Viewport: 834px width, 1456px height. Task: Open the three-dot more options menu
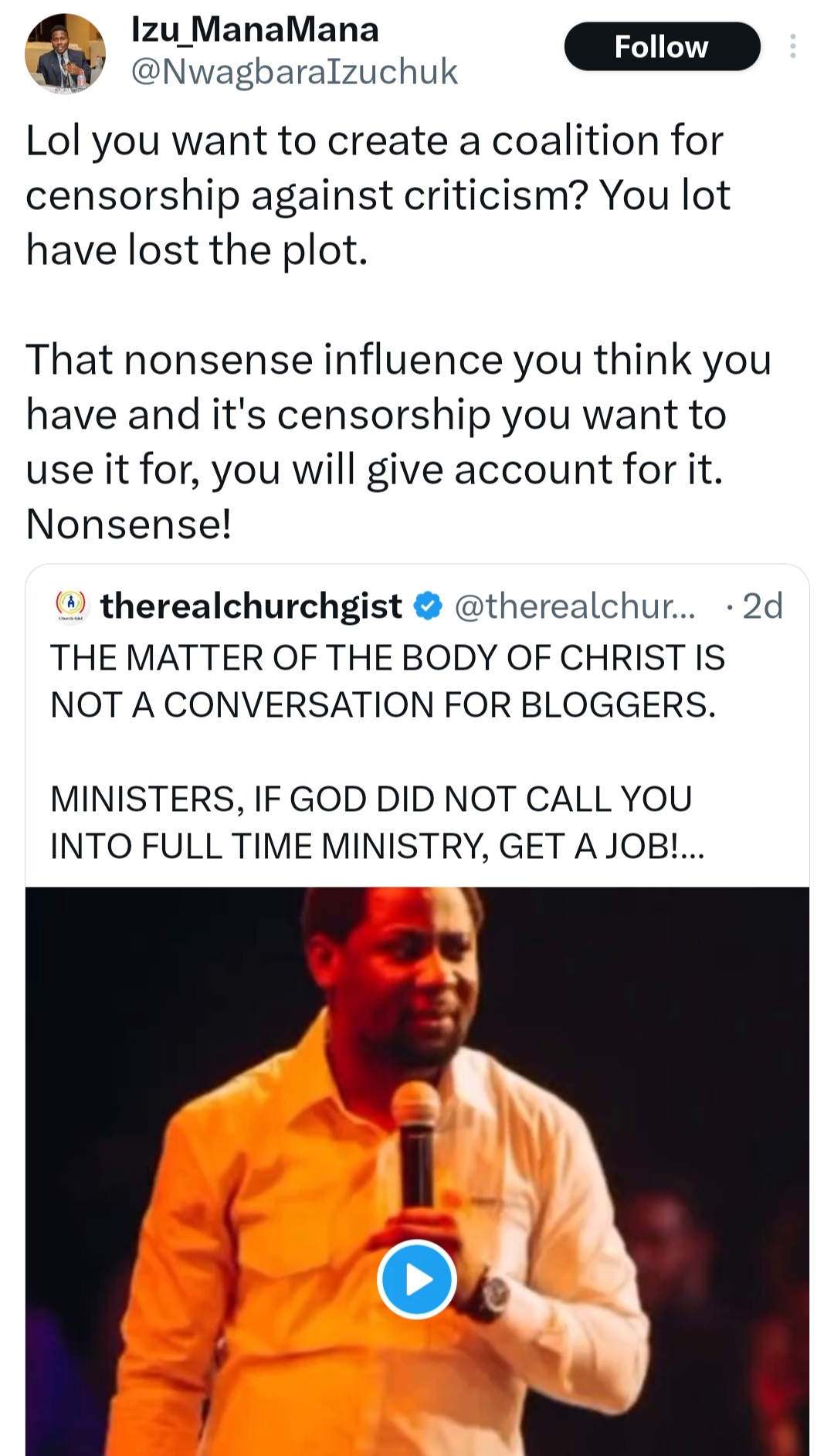792,47
